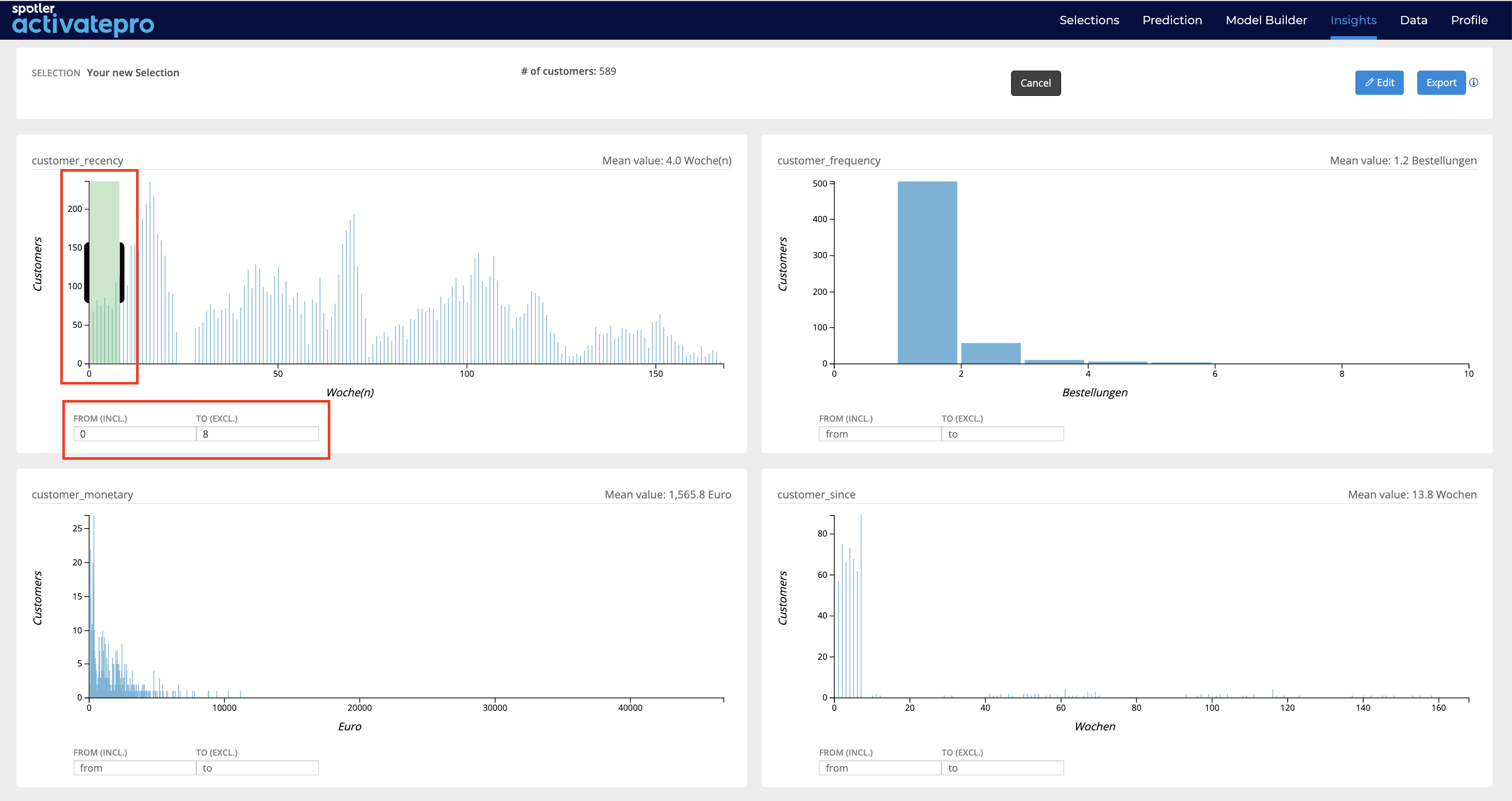Export the selection
Image resolution: width=1512 pixels, height=801 pixels.
1441,83
